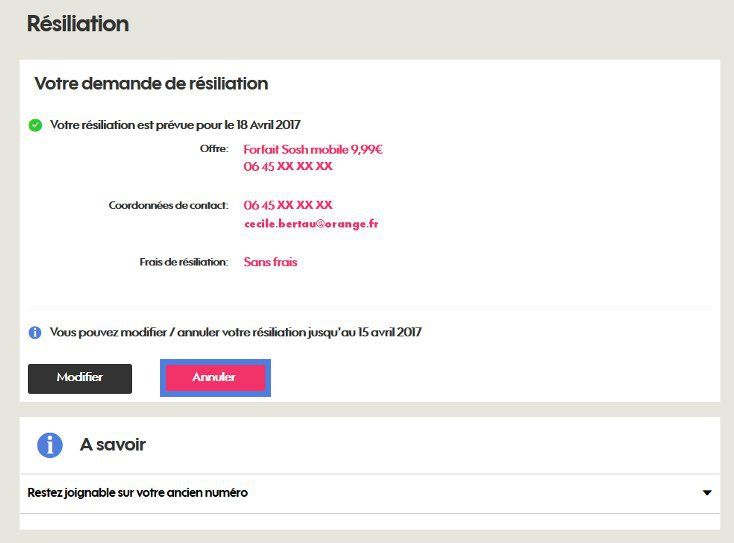This screenshot has height=543, width=734.
Task: Expand section using the black arrow
Action: coord(707,493)
